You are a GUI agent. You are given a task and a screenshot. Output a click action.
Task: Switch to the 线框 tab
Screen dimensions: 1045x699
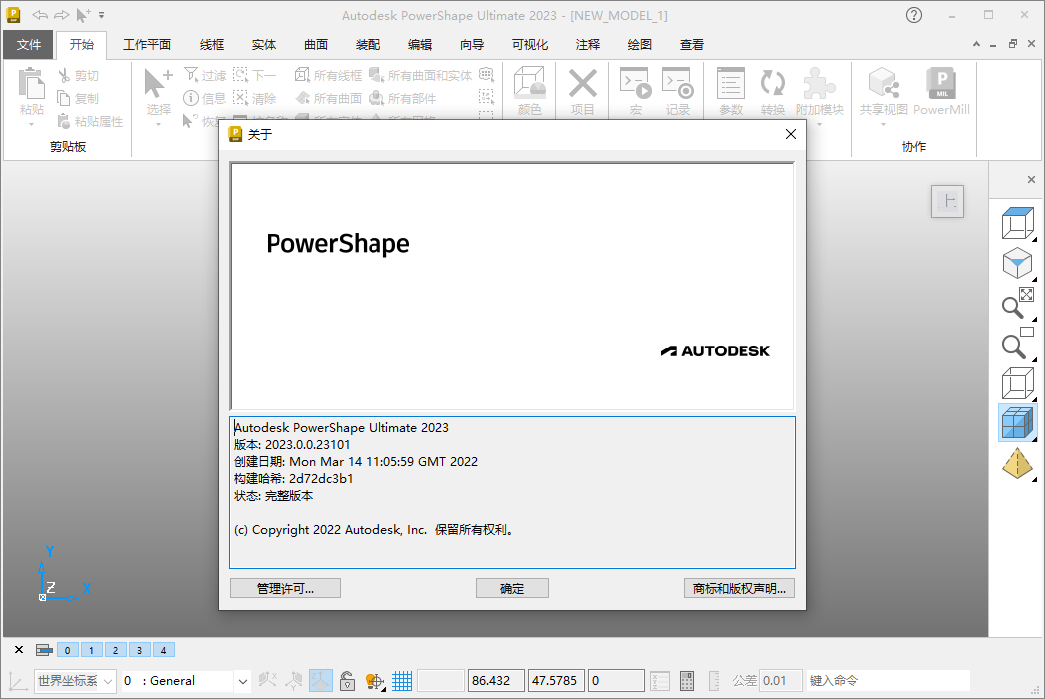pos(212,45)
